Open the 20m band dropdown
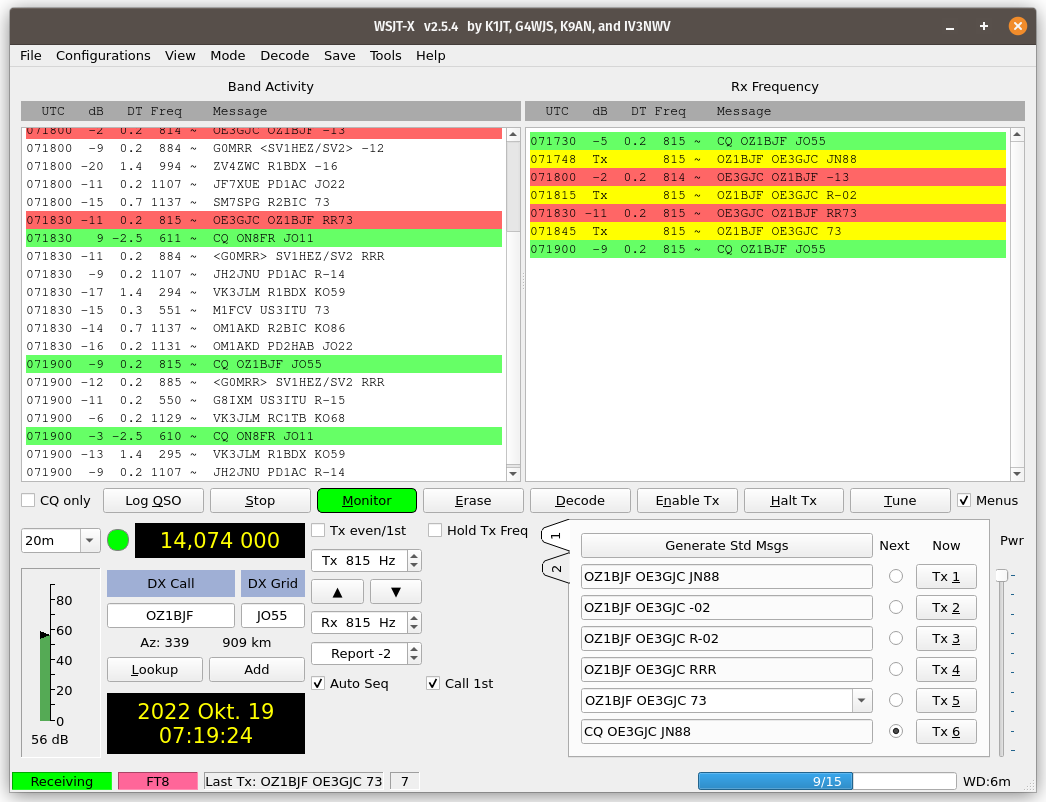The width and height of the screenshot is (1046, 802). 90,540
